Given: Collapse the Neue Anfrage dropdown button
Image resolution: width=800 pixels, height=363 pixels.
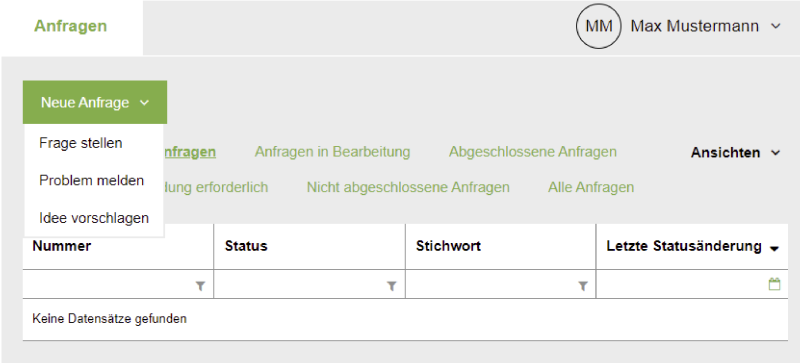Looking at the screenshot, I should click(95, 102).
